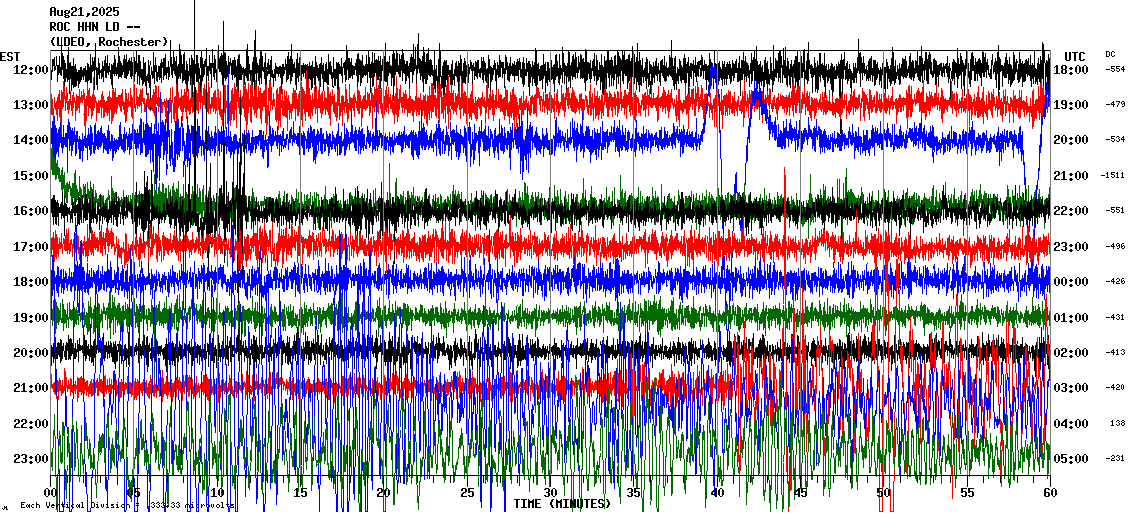Select the 00:00 UTC time label

[1071, 283]
